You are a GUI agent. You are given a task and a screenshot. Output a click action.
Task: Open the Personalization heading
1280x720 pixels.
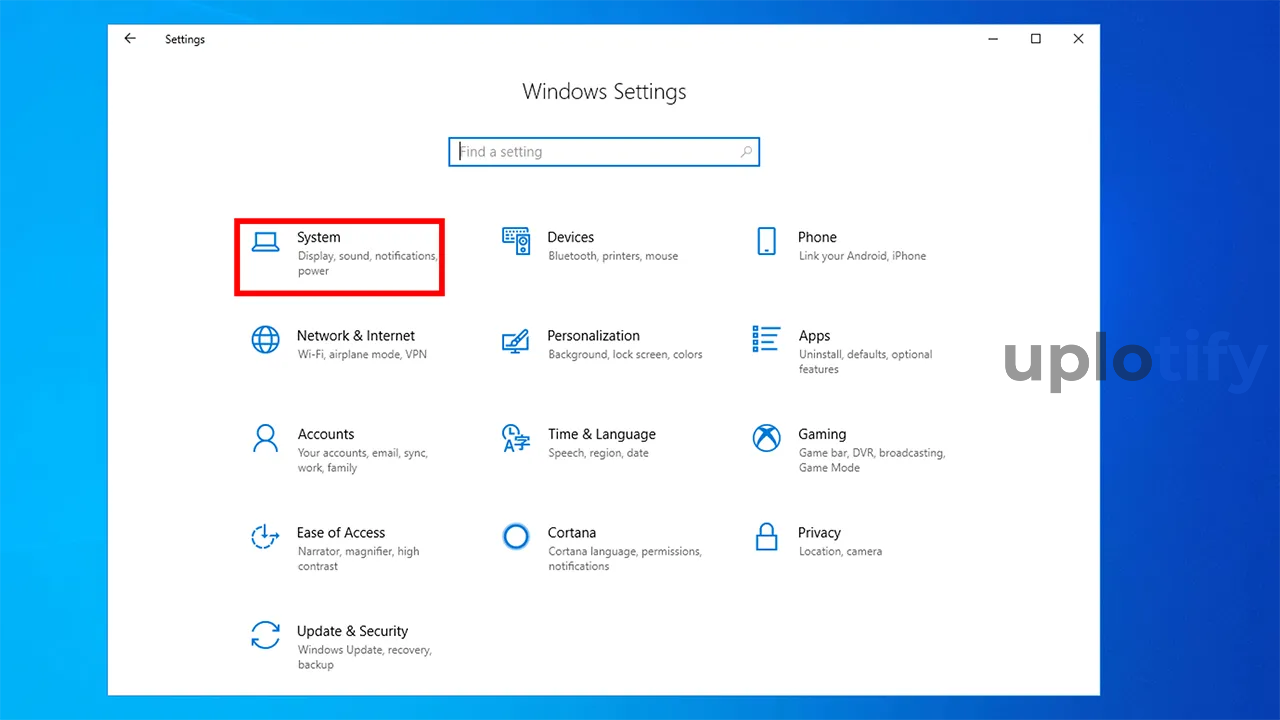point(594,336)
